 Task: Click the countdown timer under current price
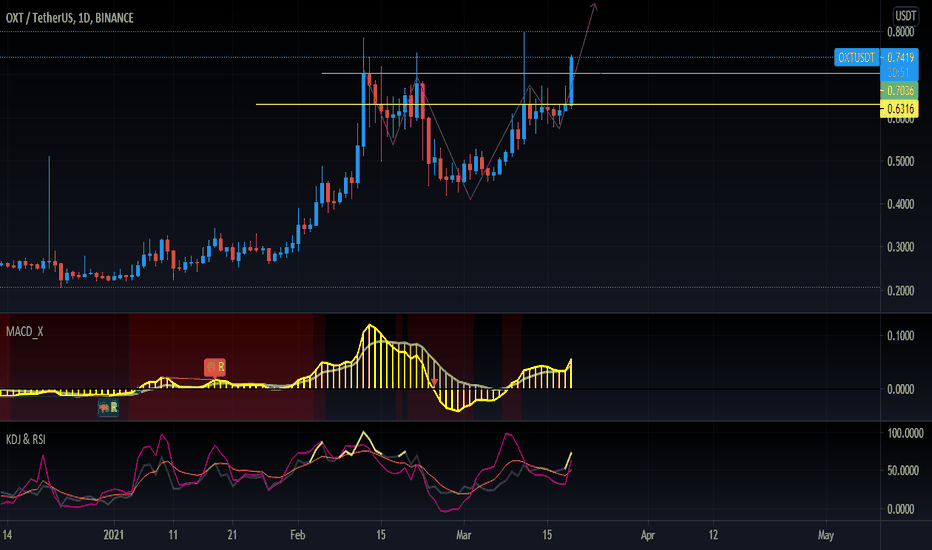[x=898, y=73]
